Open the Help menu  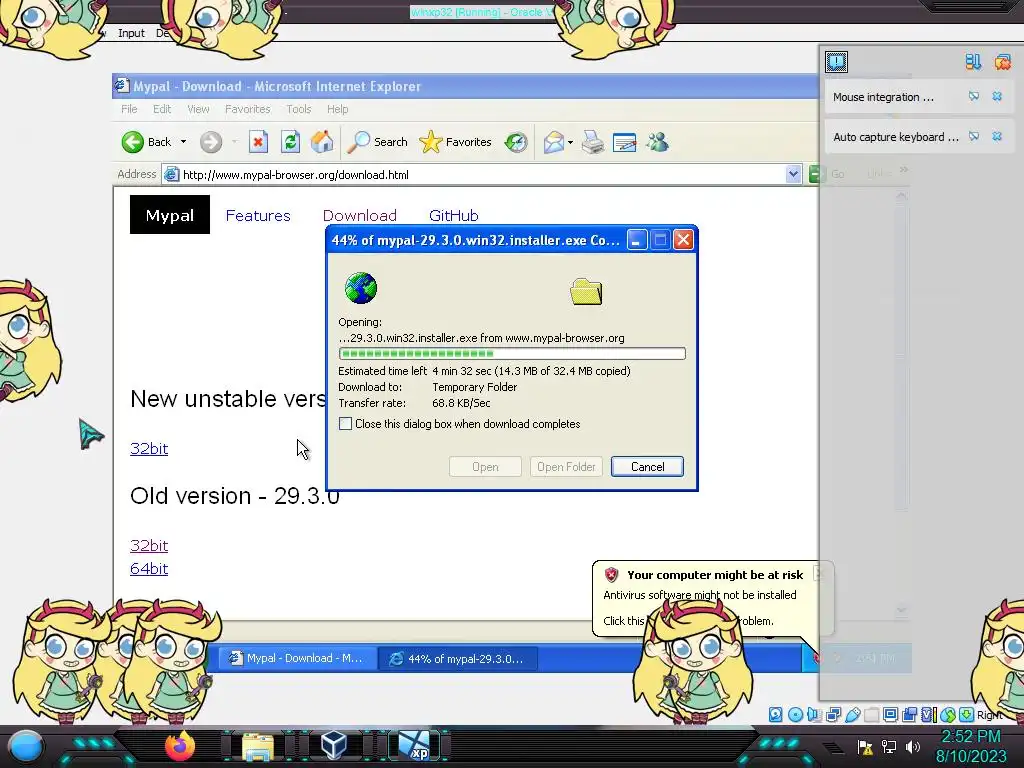point(338,109)
